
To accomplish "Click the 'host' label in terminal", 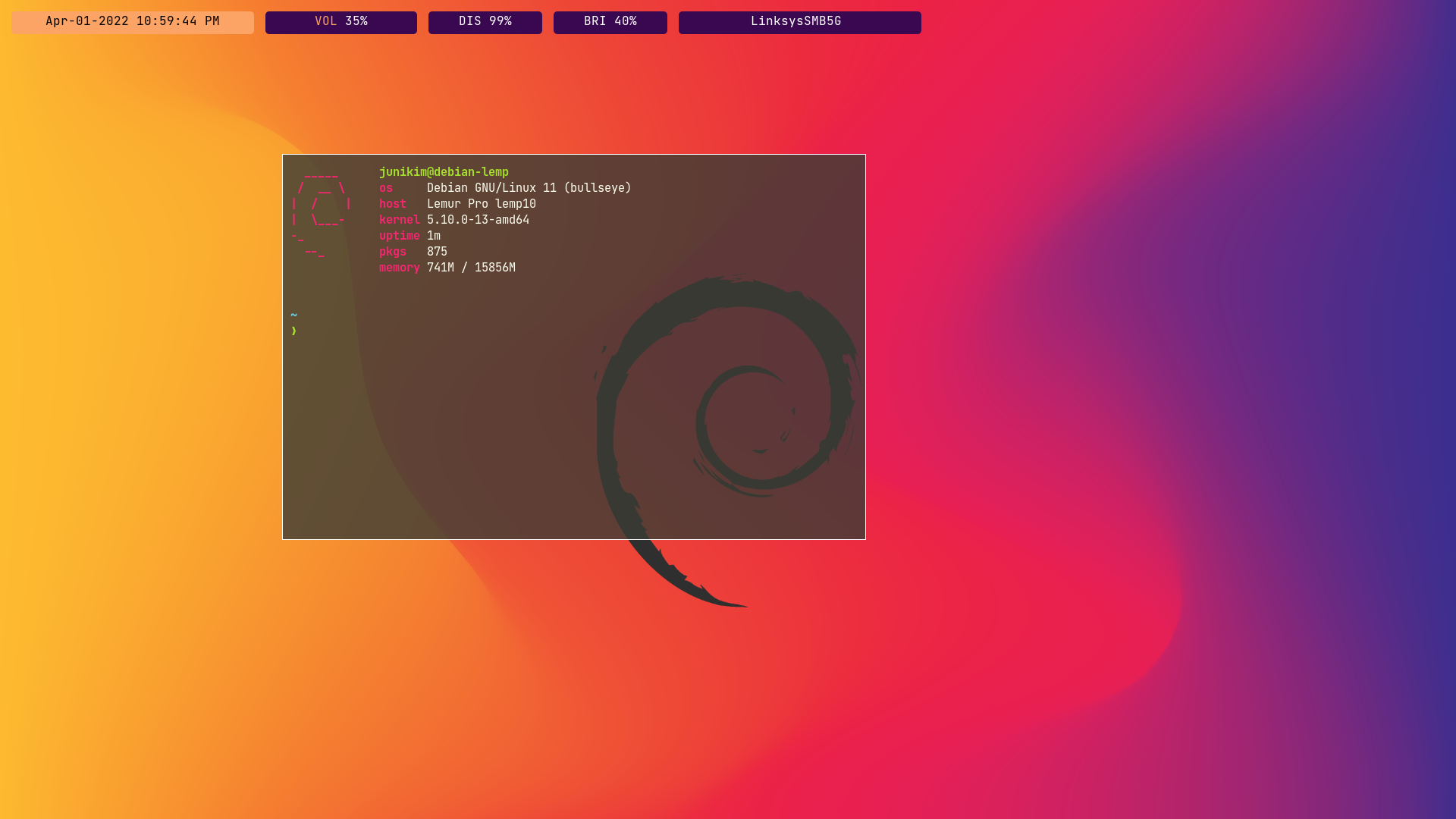I will click(x=393, y=204).
